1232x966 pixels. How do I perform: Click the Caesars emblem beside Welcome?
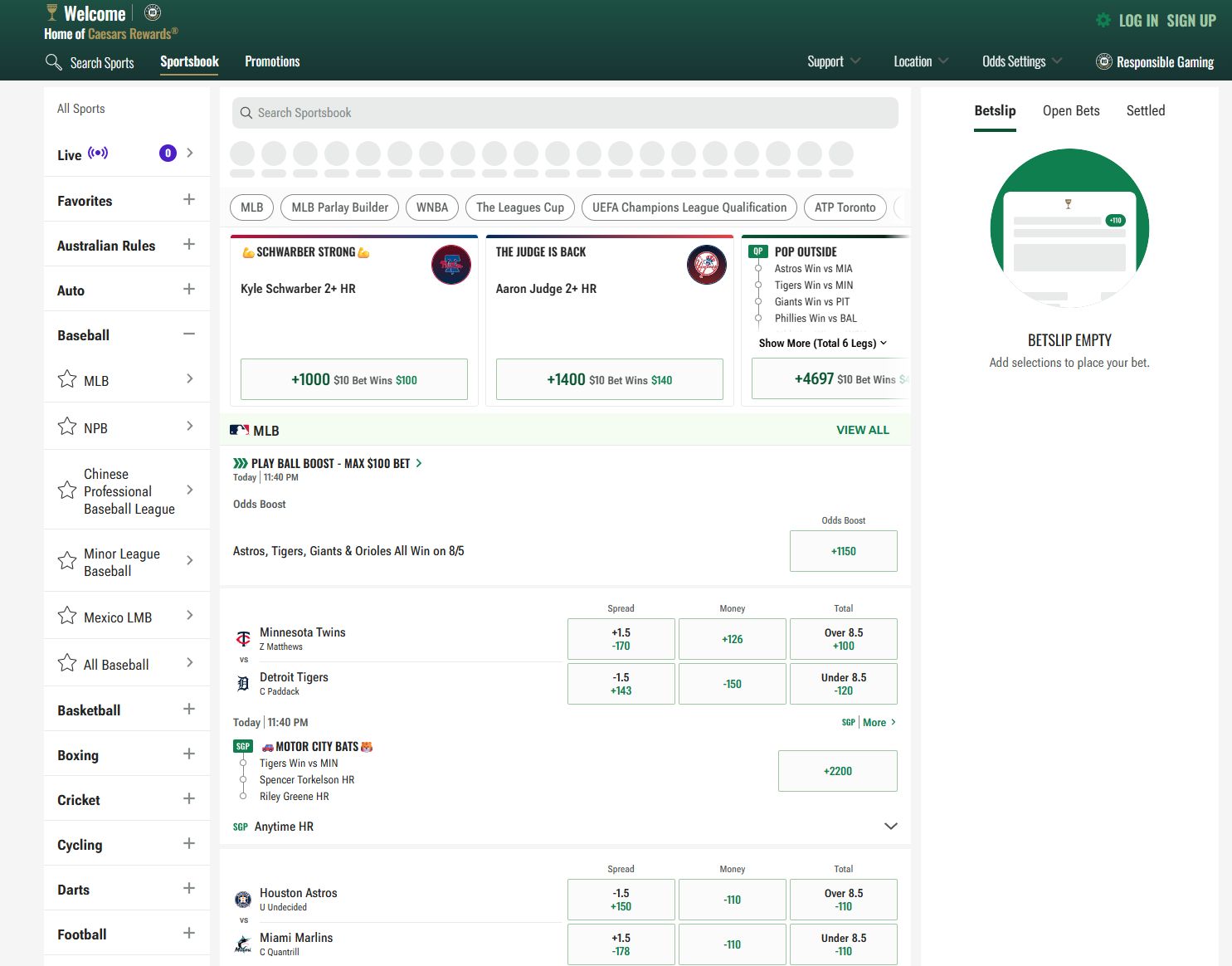[x=153, y=13]
